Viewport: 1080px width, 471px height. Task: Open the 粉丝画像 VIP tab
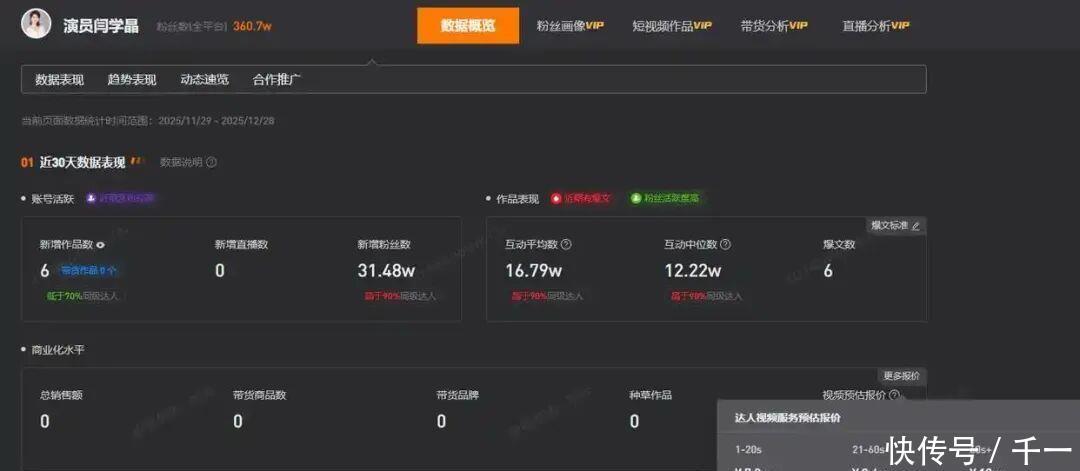tap(570, 26)
